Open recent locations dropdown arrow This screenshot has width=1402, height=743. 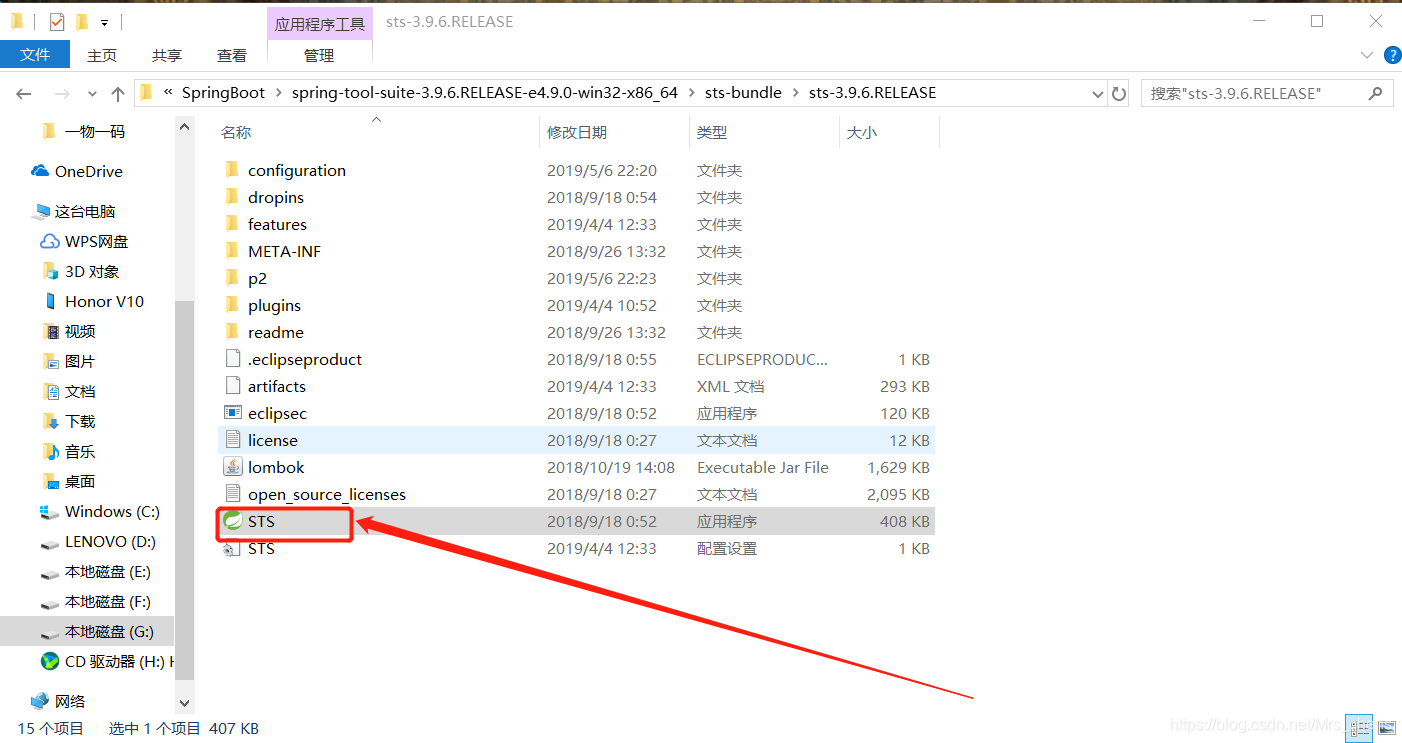coord(93,94)
